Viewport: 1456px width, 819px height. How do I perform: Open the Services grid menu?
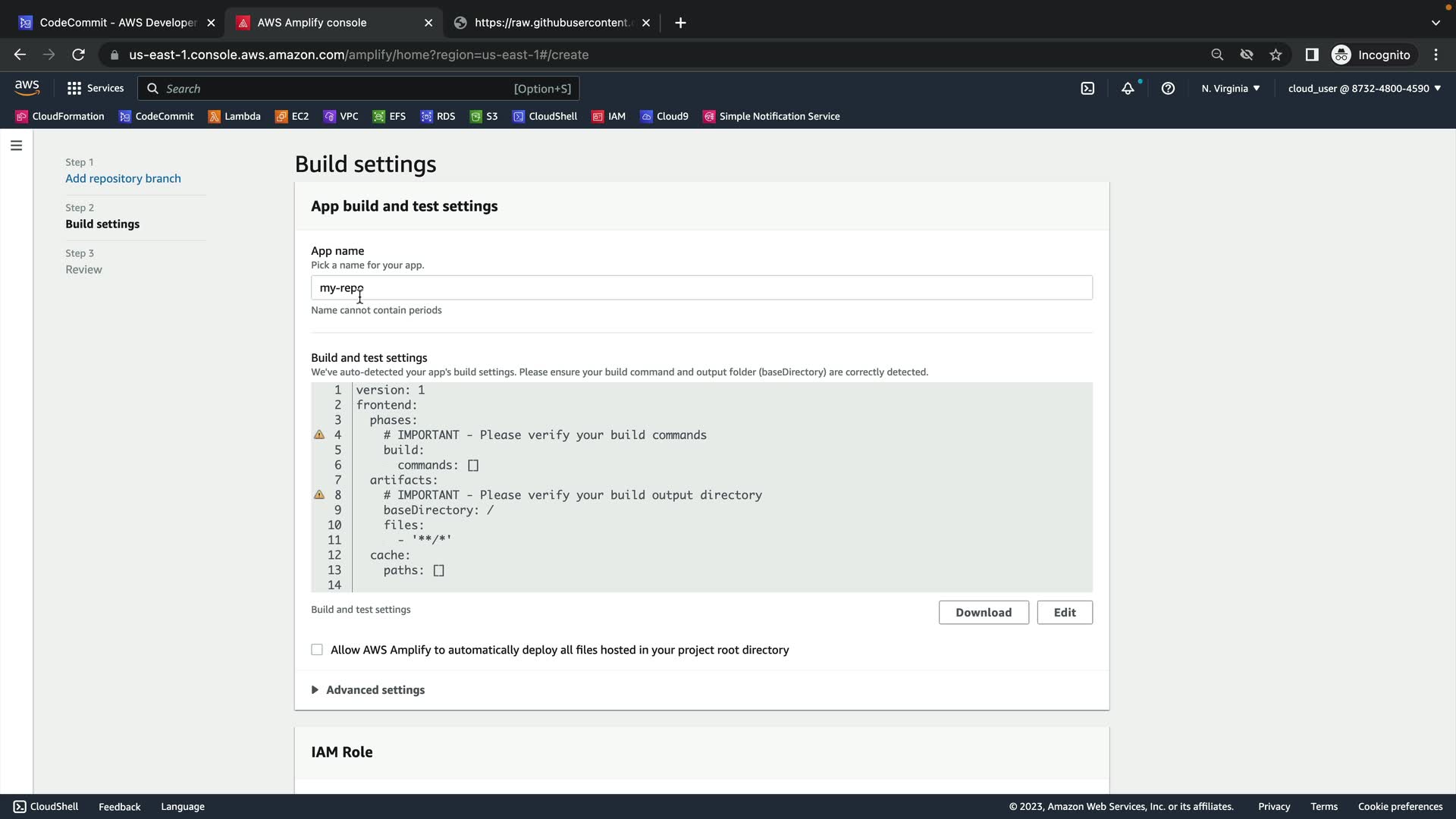click(96, 89)
